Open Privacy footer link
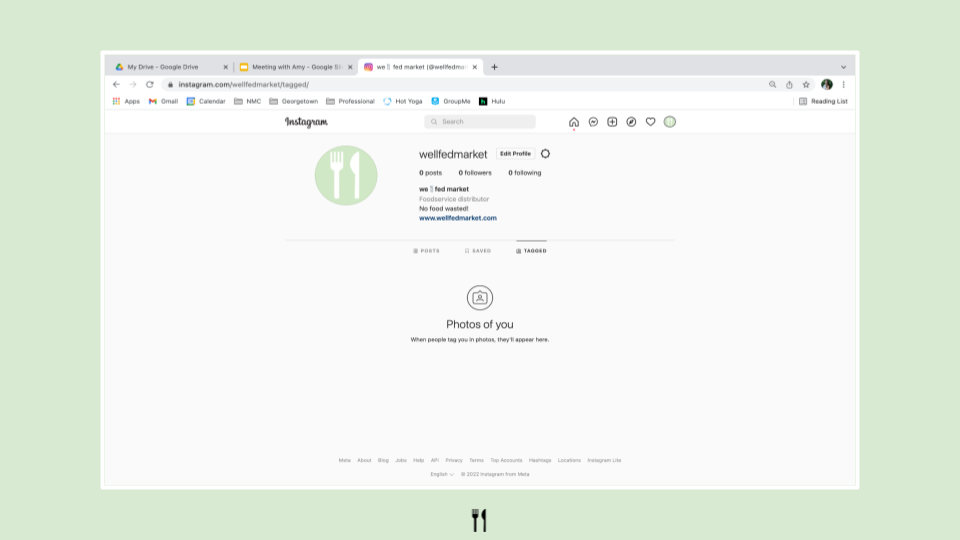 tap(454, 460)
